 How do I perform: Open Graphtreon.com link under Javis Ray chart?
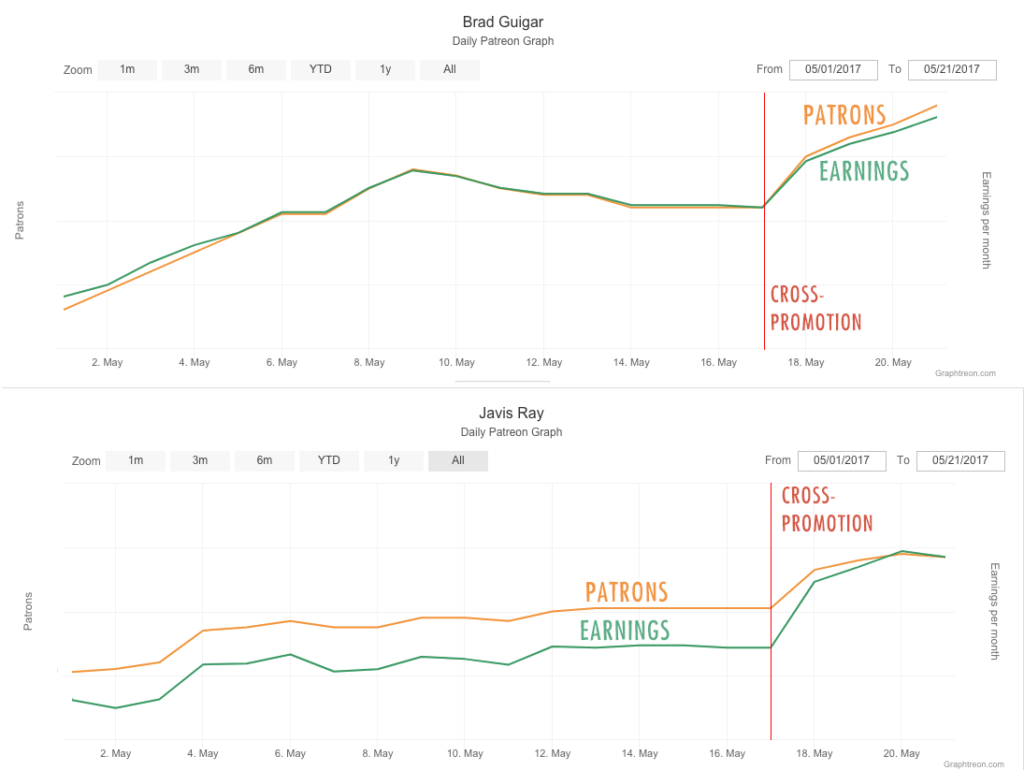973,764
